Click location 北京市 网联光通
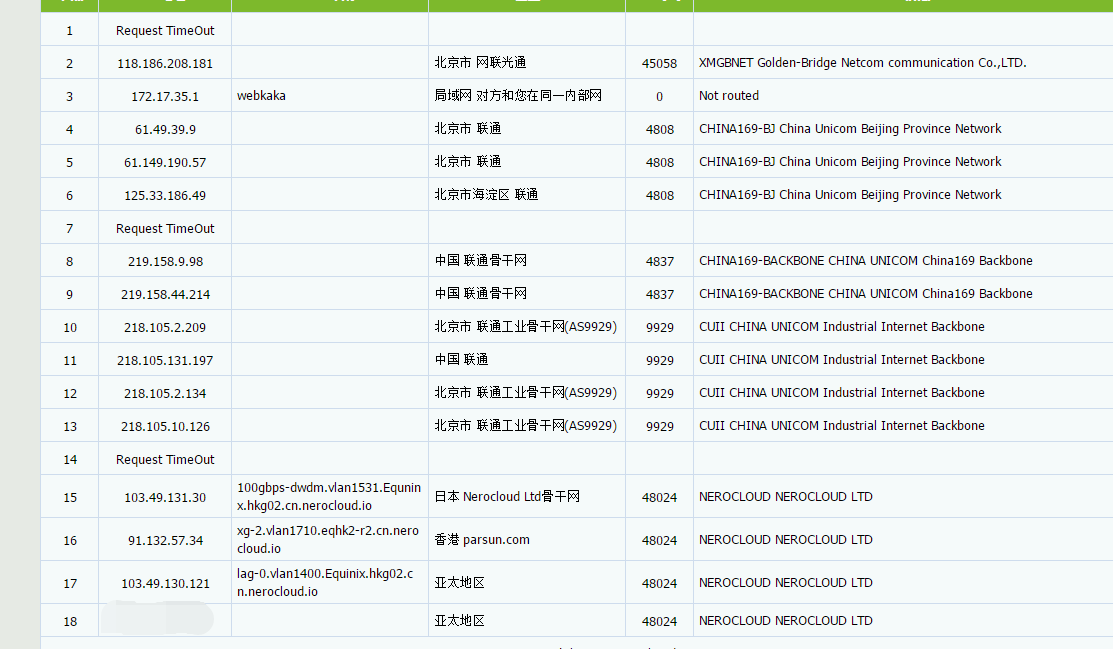Image resolution: width=1113 pixels, height=649 pixels. [x=481, y=62]
